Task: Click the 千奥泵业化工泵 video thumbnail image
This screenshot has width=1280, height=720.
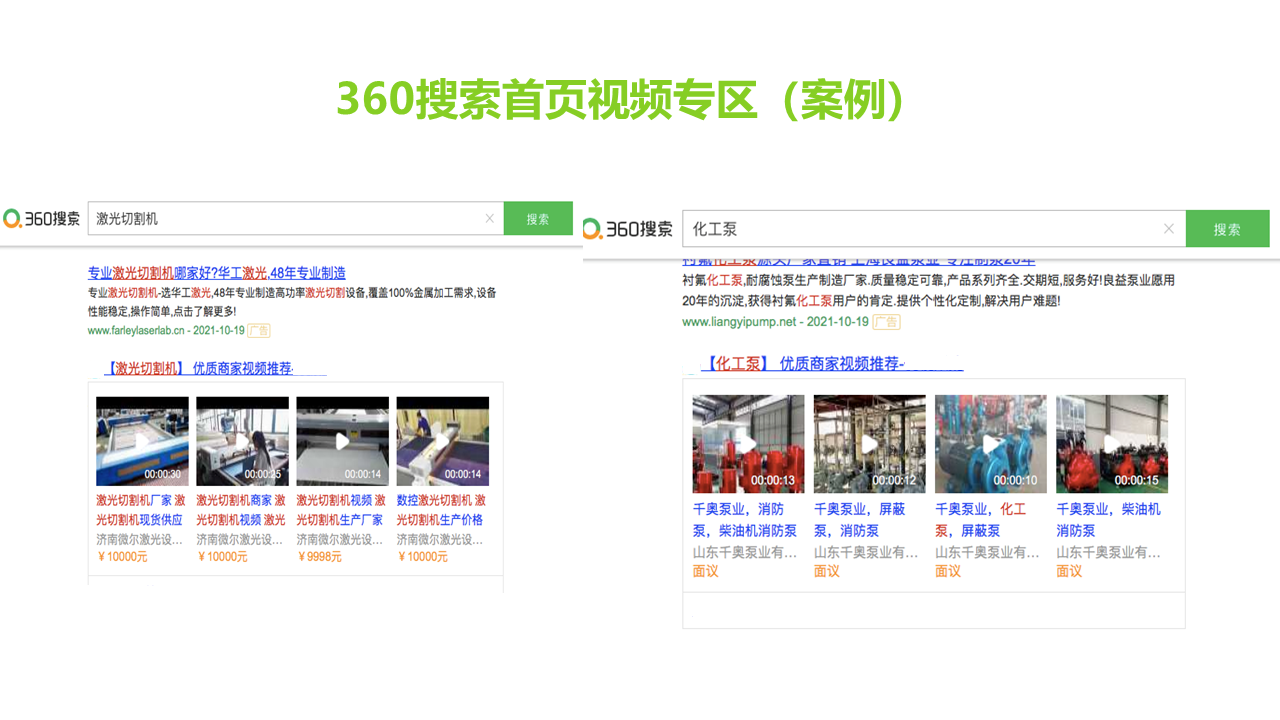Action: coord(990,443)
